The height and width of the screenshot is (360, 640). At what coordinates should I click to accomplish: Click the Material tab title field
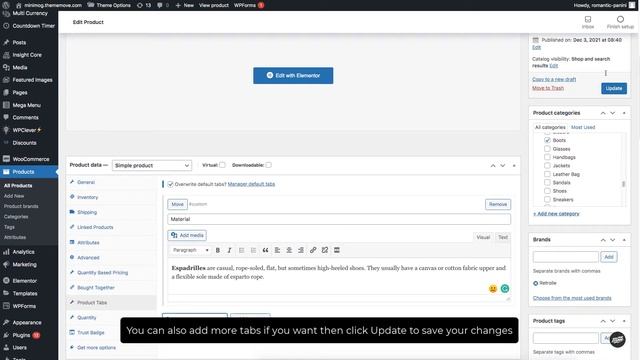point(339,219)
